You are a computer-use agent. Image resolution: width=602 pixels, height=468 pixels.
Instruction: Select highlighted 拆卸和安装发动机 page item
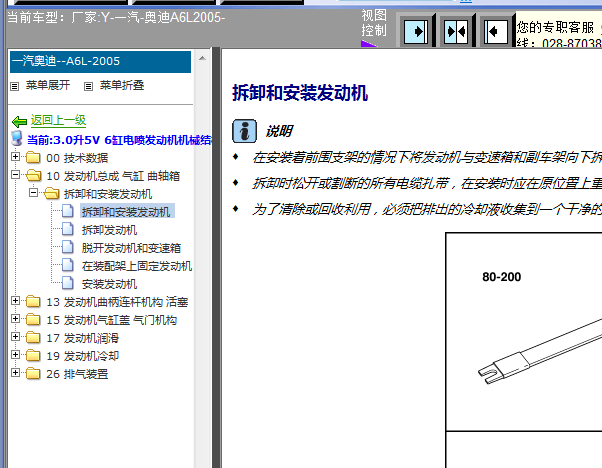pos(127,212)
